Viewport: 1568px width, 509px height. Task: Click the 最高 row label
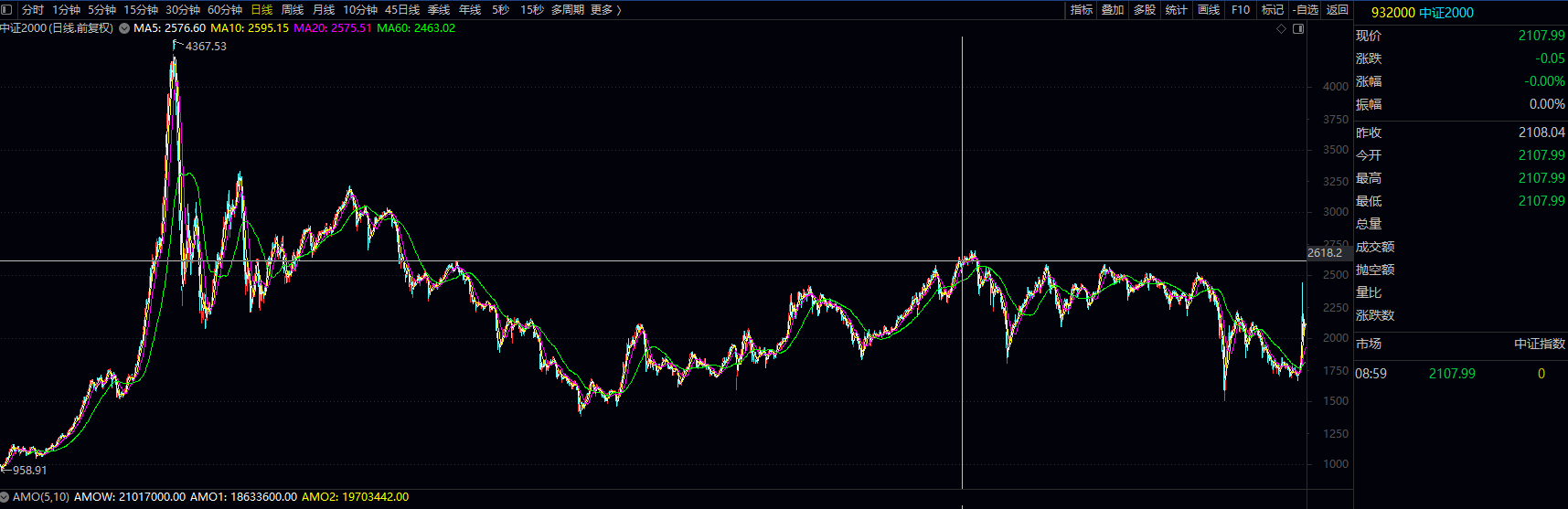click(x=1369, y=178)
